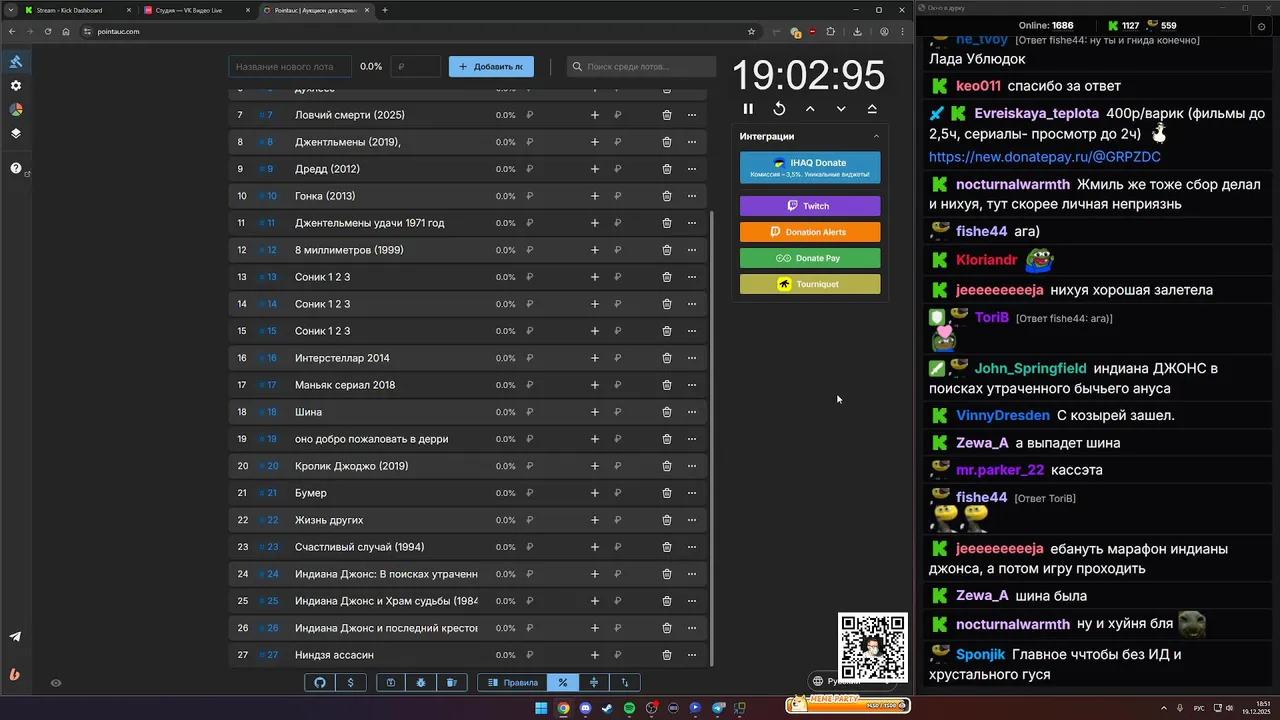This screenshot has height=720, width=1280.
Task: Decrease timer with the down chevron
Action: (841, 109)
